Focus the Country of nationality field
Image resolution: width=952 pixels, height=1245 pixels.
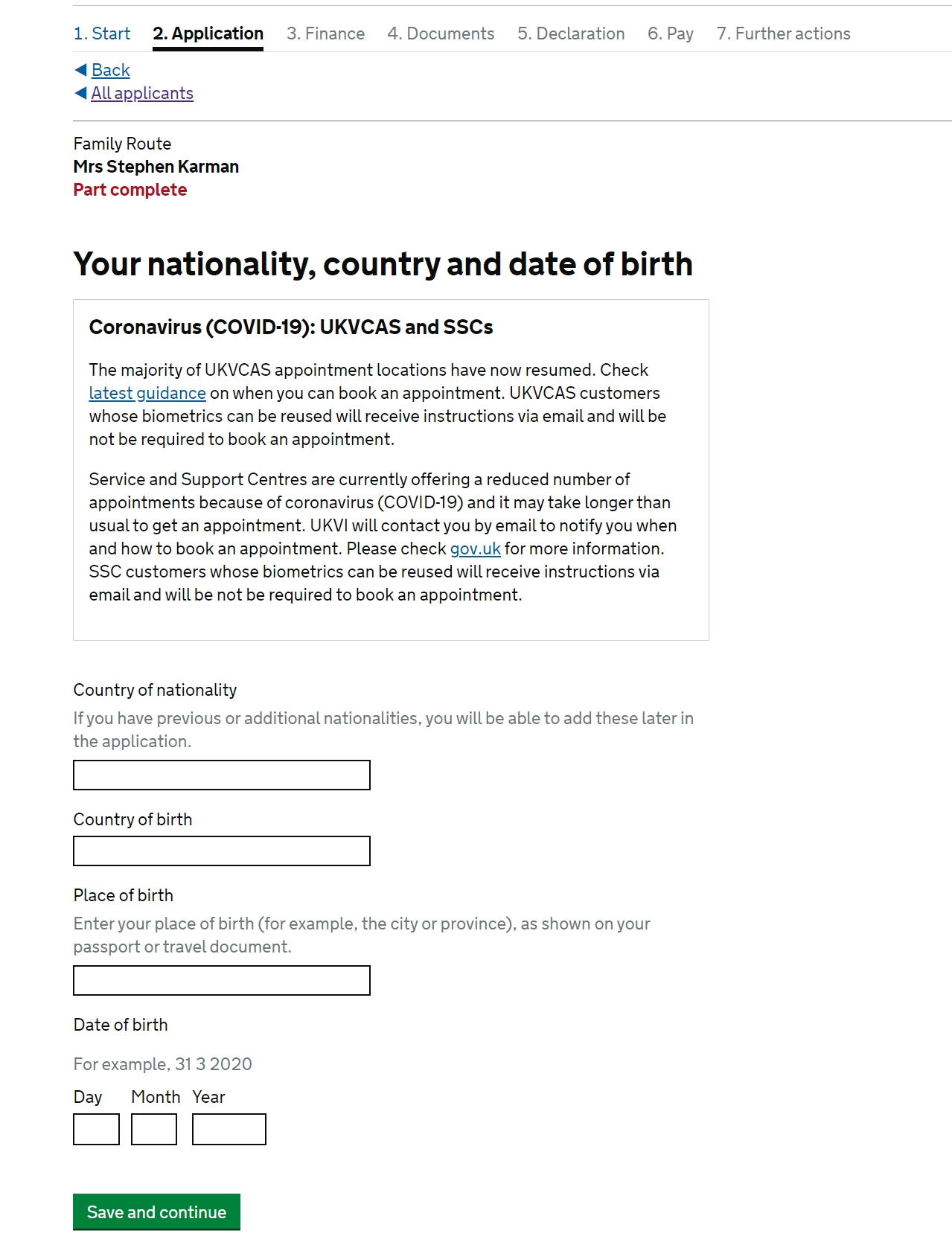[x=222, y=775]
